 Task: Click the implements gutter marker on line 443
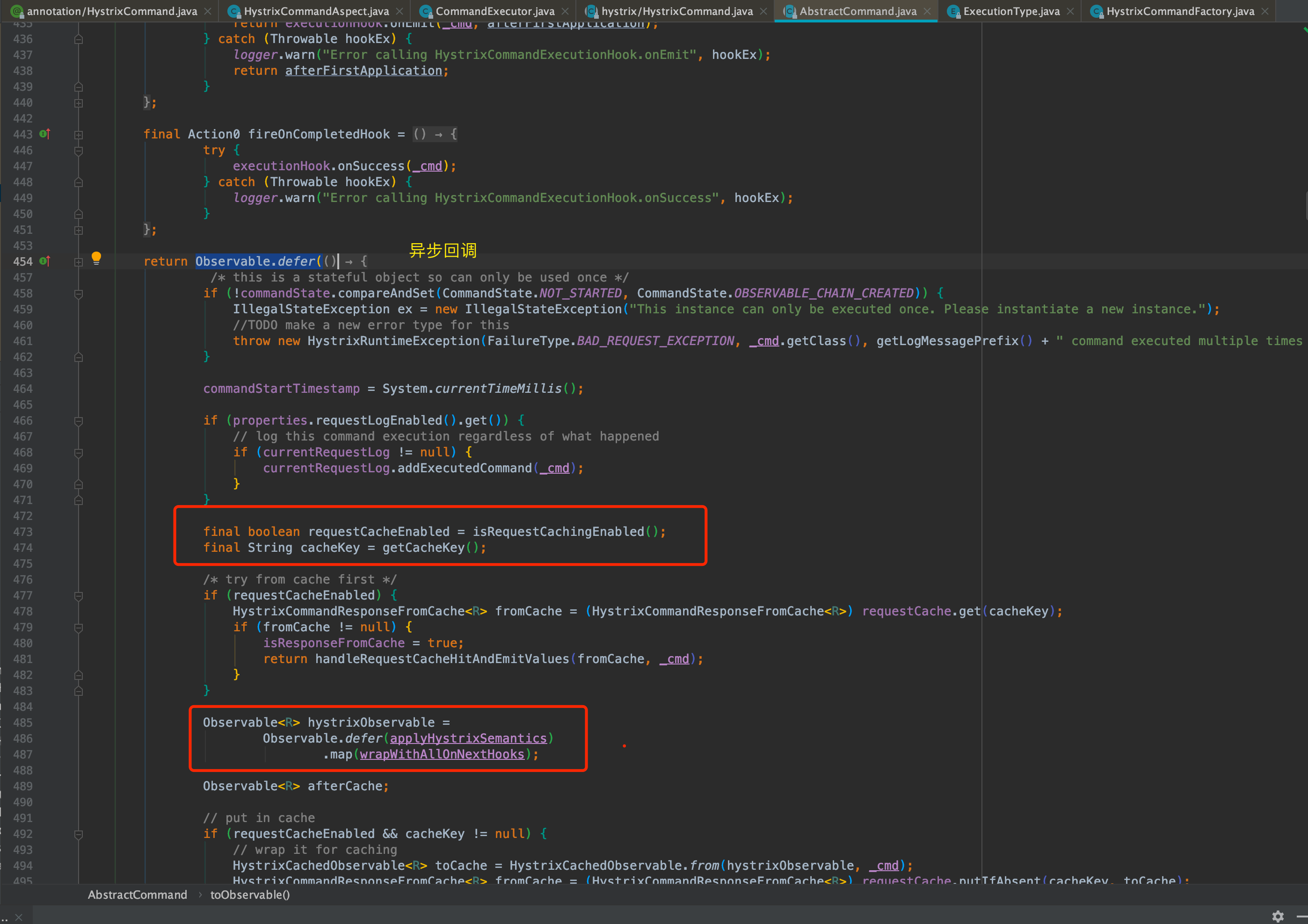point(44,134)
